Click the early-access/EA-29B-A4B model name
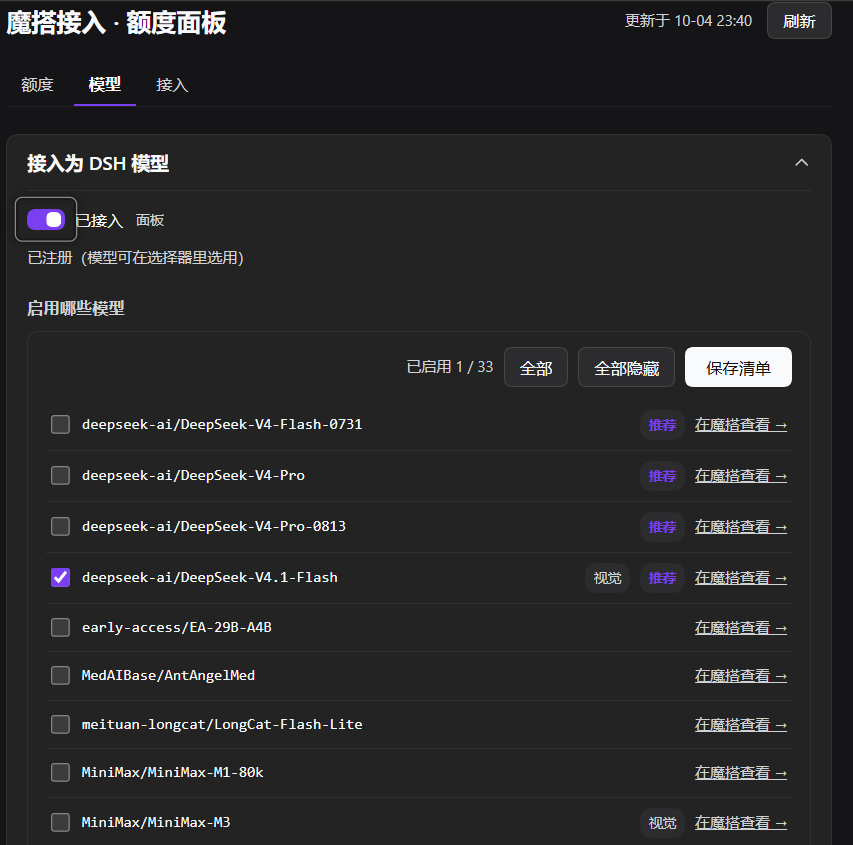853x845 pixels. pos(177,627)
